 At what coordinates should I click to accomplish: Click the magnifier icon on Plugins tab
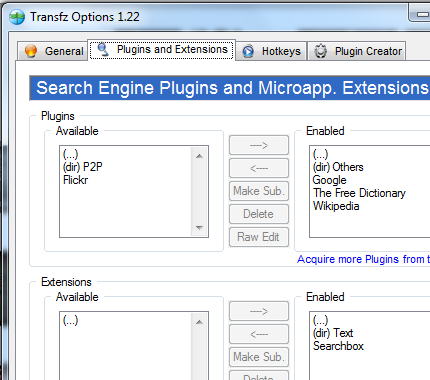103,50
